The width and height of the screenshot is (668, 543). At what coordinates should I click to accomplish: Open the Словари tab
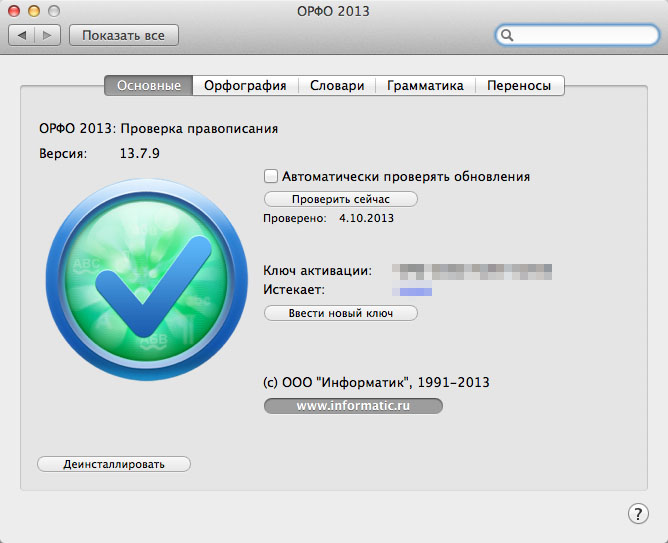pos(337,86)
